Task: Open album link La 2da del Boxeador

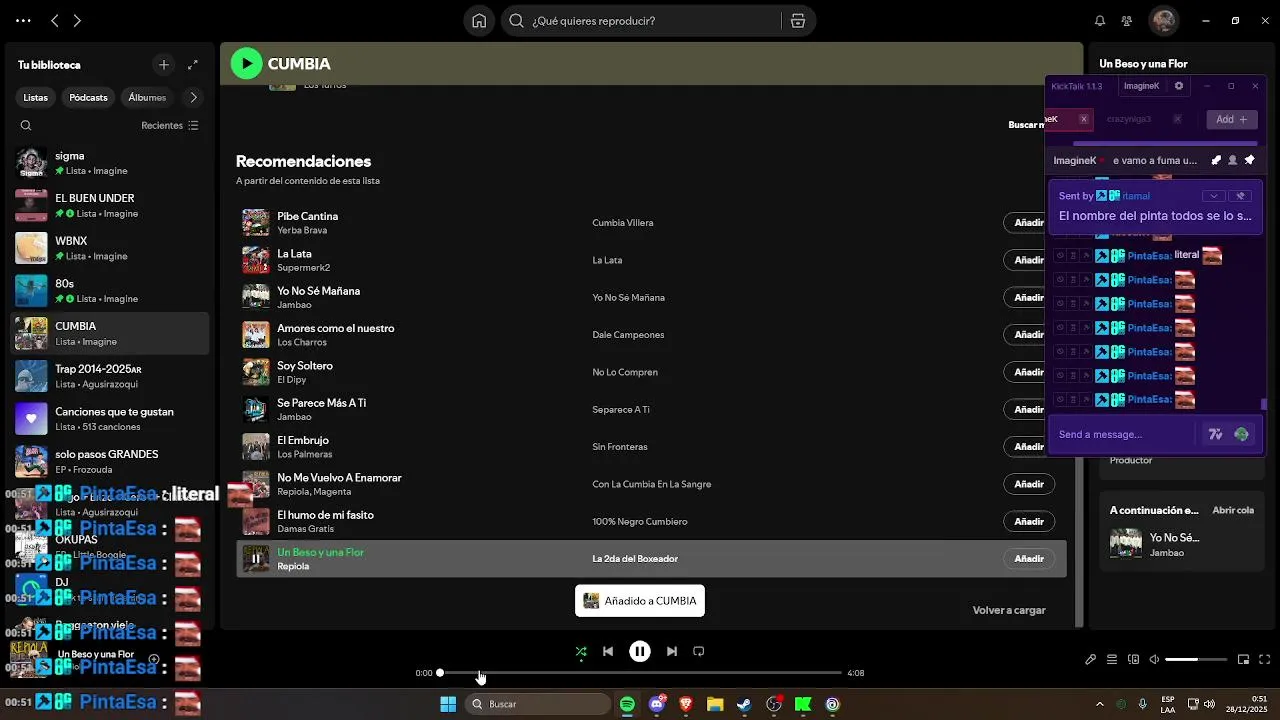Action: [635, 559]
